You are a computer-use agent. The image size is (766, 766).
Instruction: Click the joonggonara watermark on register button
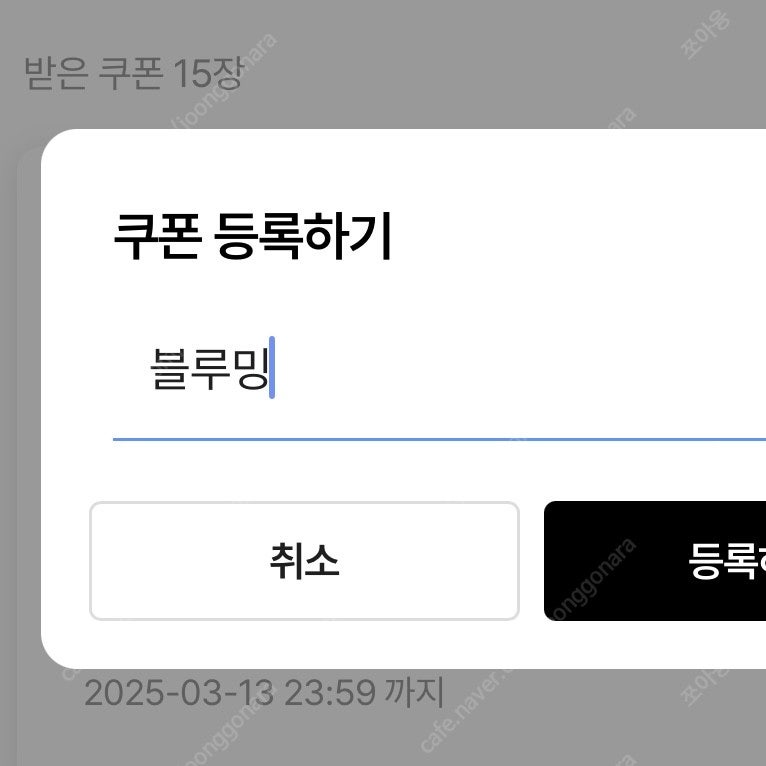coord(593,579)
